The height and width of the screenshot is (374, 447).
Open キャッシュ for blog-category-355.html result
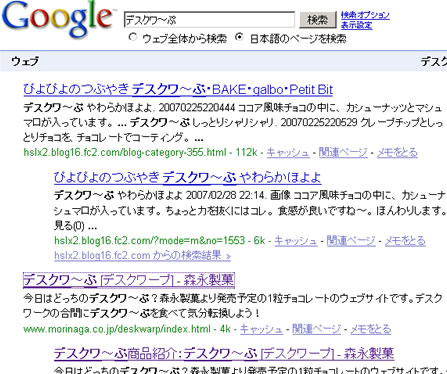(288, 152)
